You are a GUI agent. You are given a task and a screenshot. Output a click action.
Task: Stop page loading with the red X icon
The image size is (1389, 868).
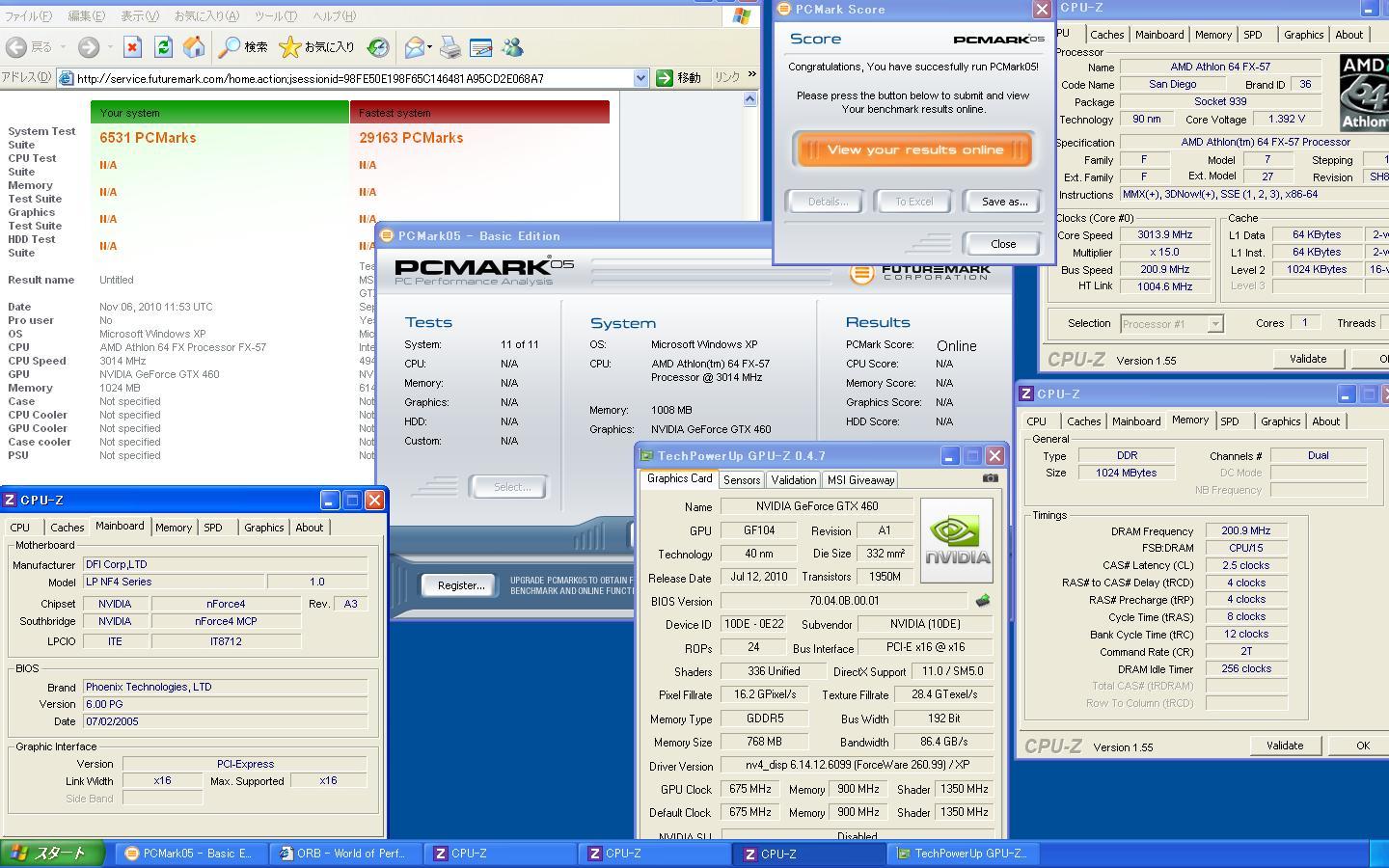tap(132, 47)
